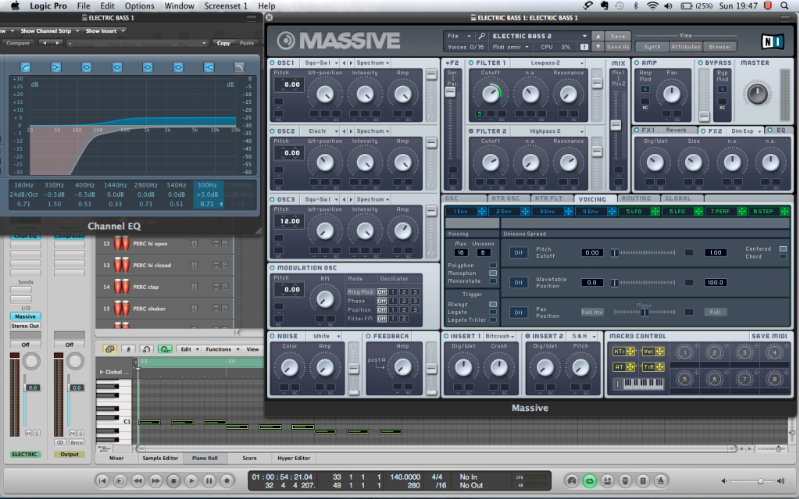The height and width of the screenshot is (499, 799).
Task: Click the stop transport button
Action: [174, 480]
